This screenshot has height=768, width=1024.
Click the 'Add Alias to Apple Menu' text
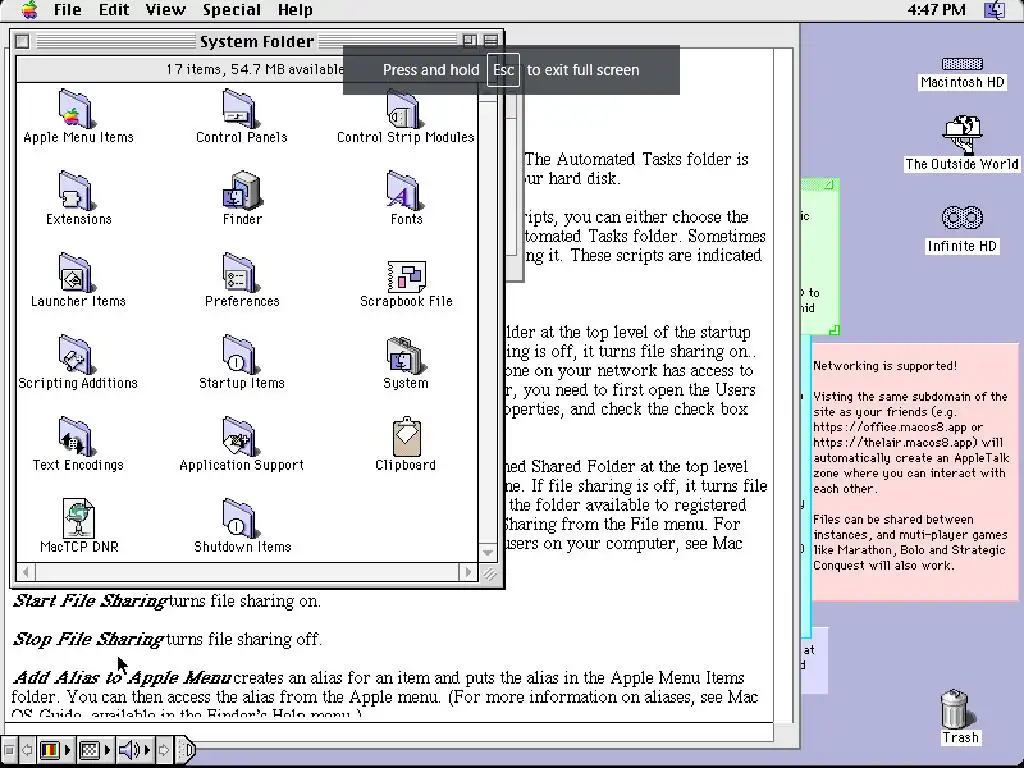[121, 677]
